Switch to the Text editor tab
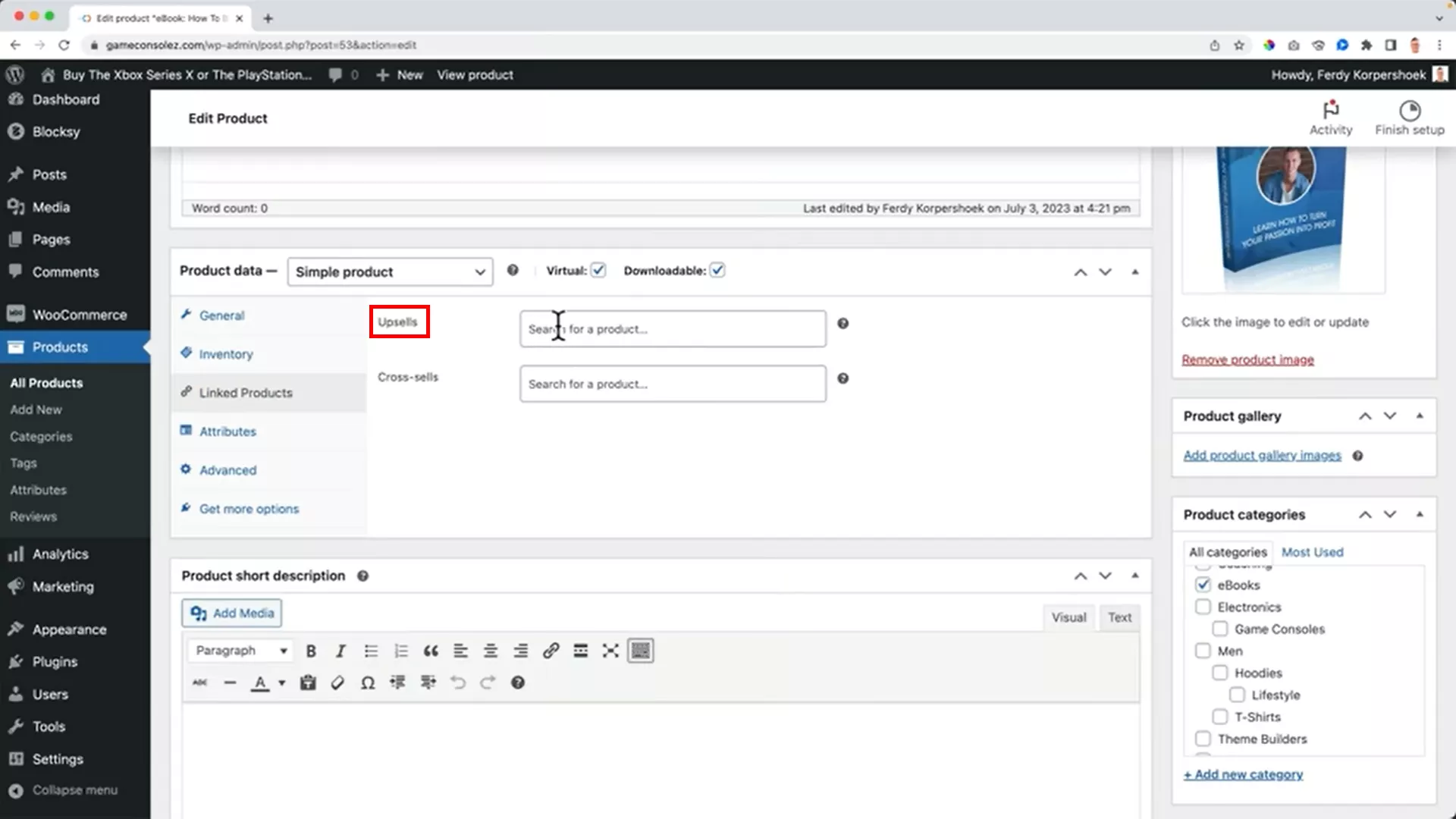This screenshot has width=1456, height=819. tap(1119, 617)
